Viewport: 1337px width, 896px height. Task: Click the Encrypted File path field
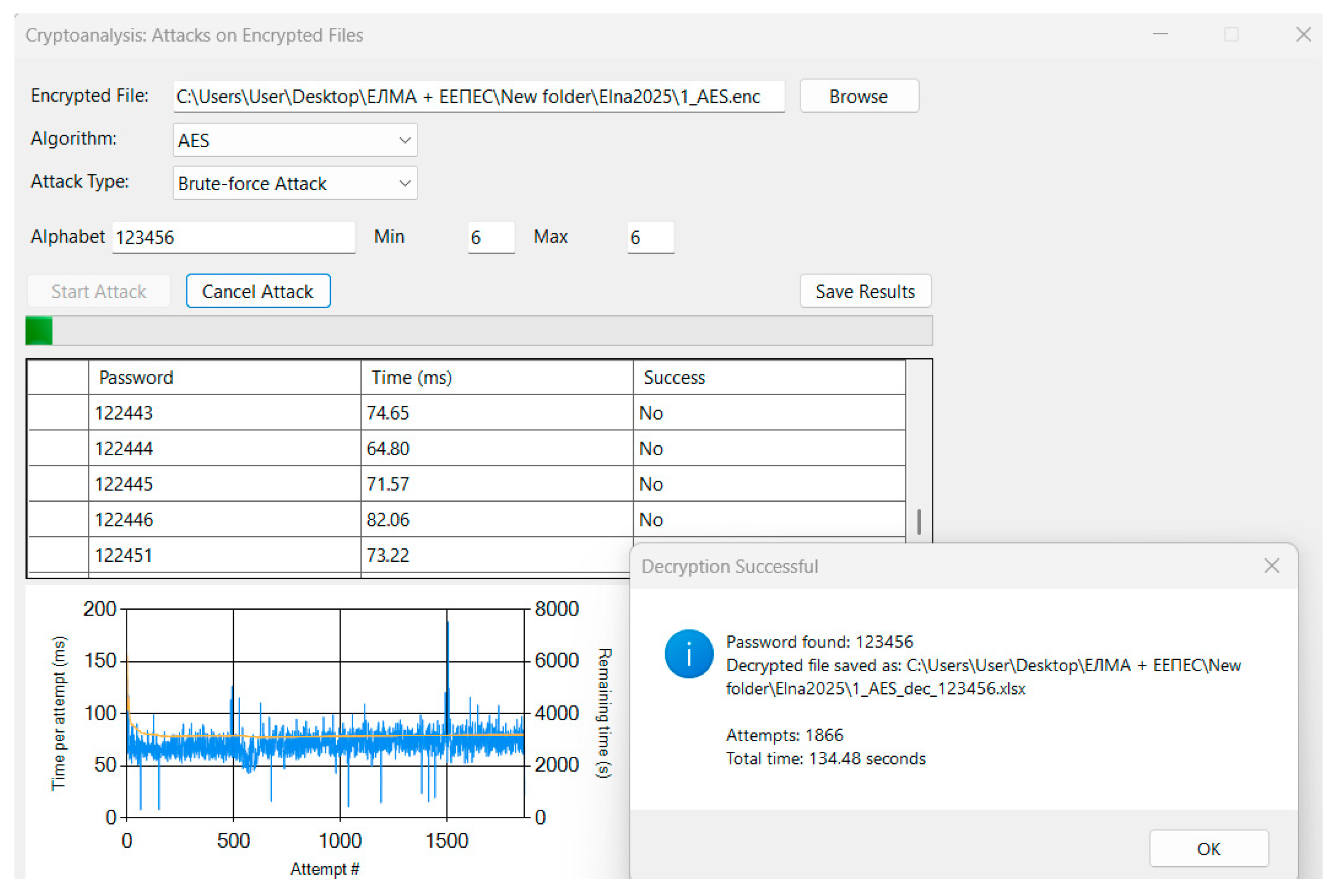click(x=478, y=96)
